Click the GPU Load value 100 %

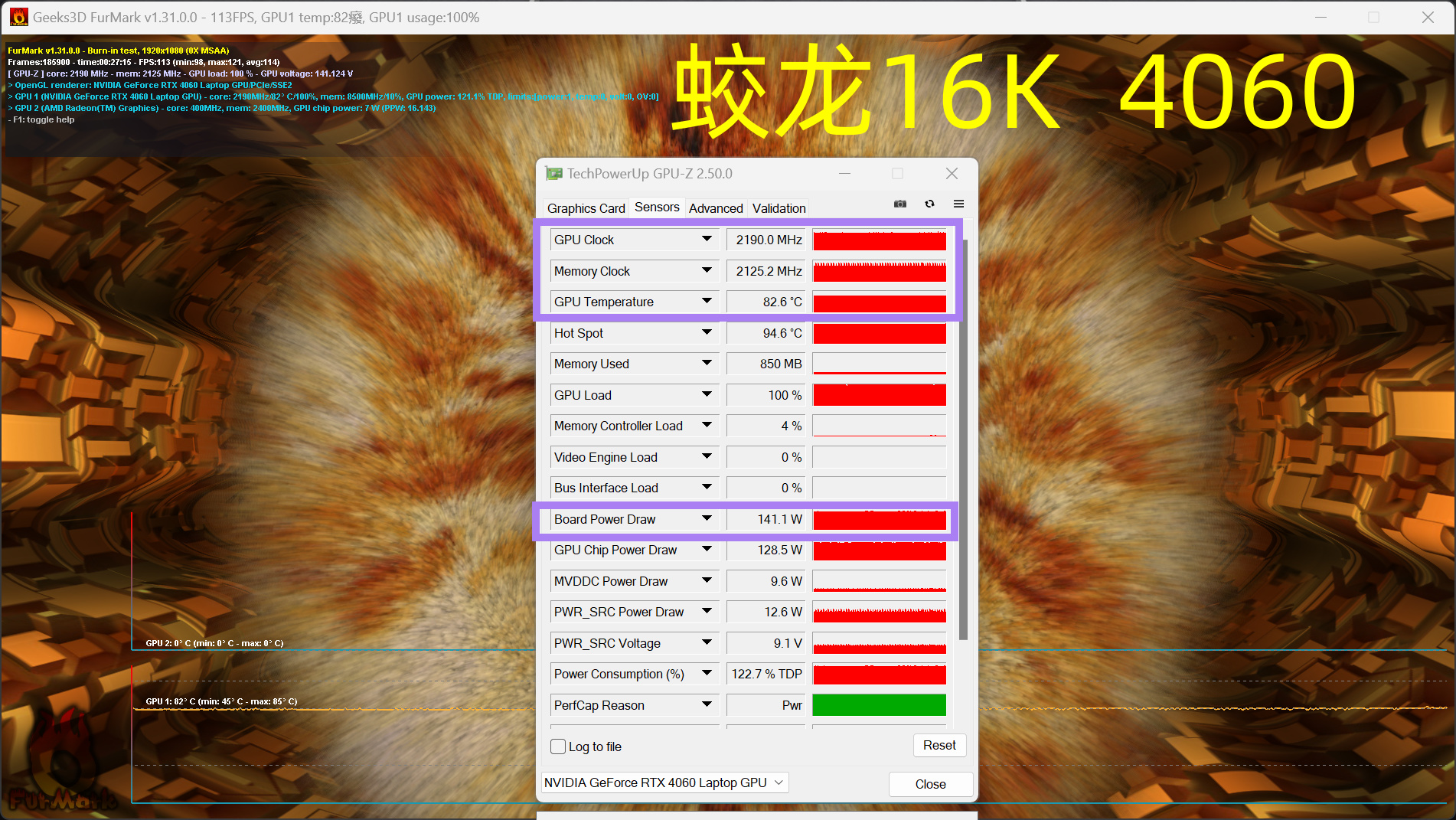pyautogui.click(x=765, y=395)
